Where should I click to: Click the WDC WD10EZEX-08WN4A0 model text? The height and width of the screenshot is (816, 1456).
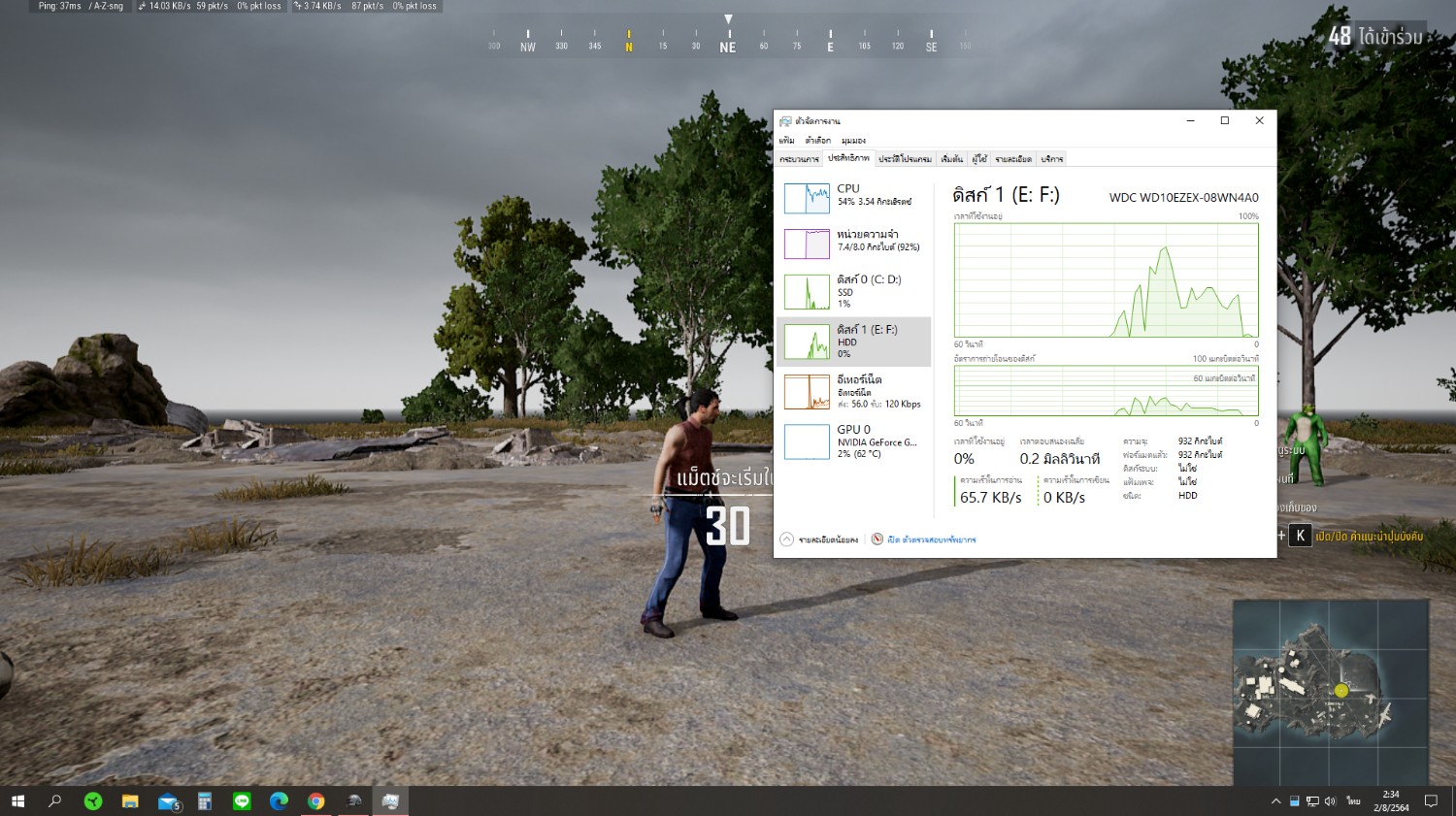coord(1183,198)
